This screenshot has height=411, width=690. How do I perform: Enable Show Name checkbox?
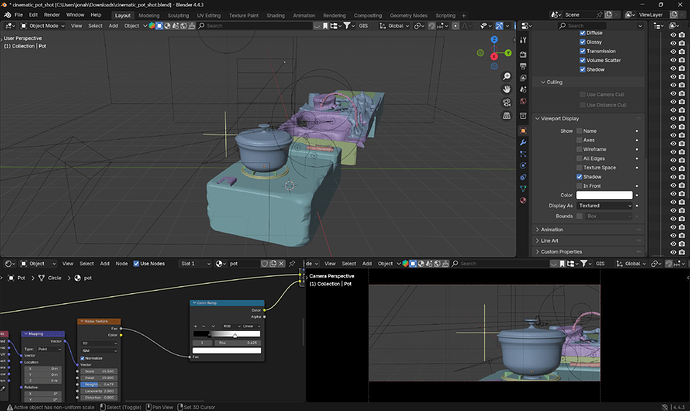[579, 131]
